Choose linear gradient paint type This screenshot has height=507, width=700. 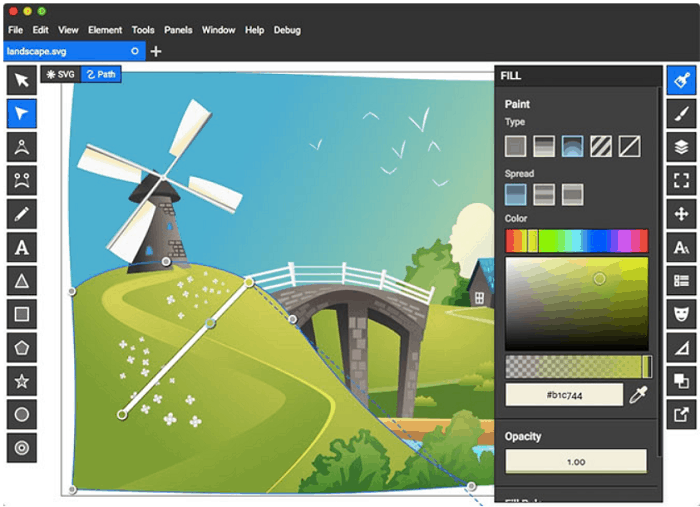point(544,146)
